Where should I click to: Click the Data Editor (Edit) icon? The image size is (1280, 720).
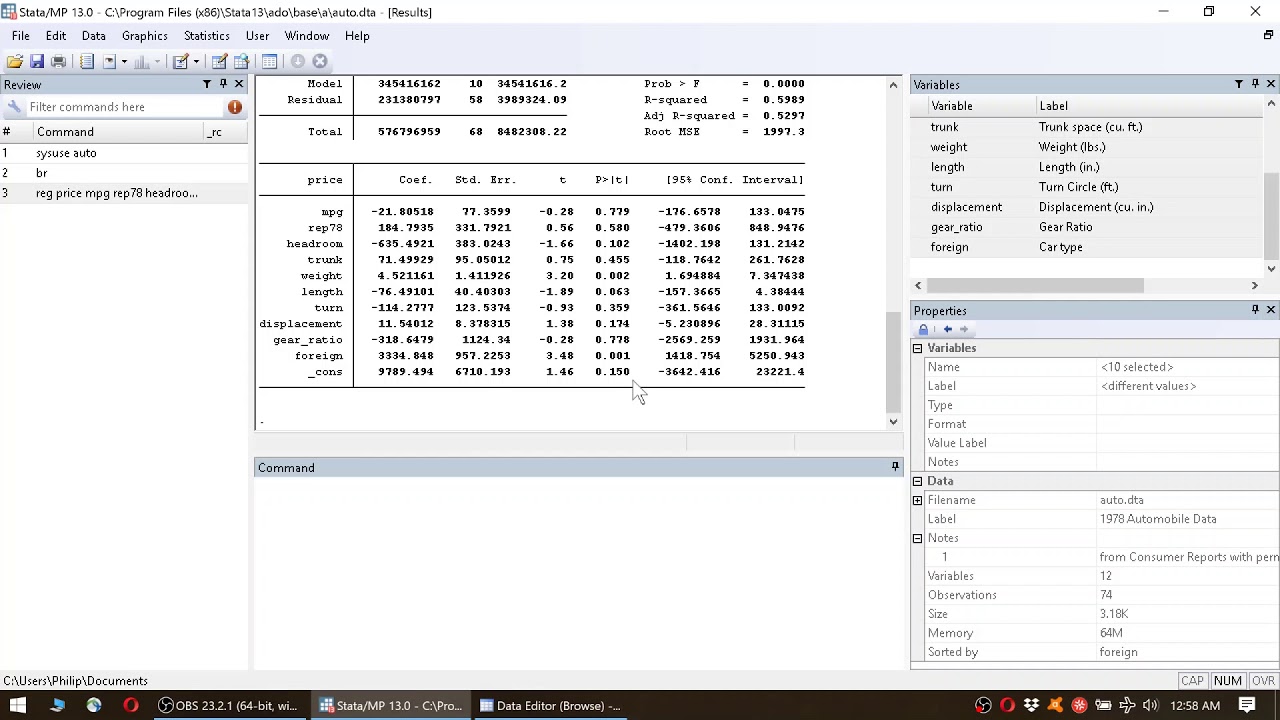(219, 61)
